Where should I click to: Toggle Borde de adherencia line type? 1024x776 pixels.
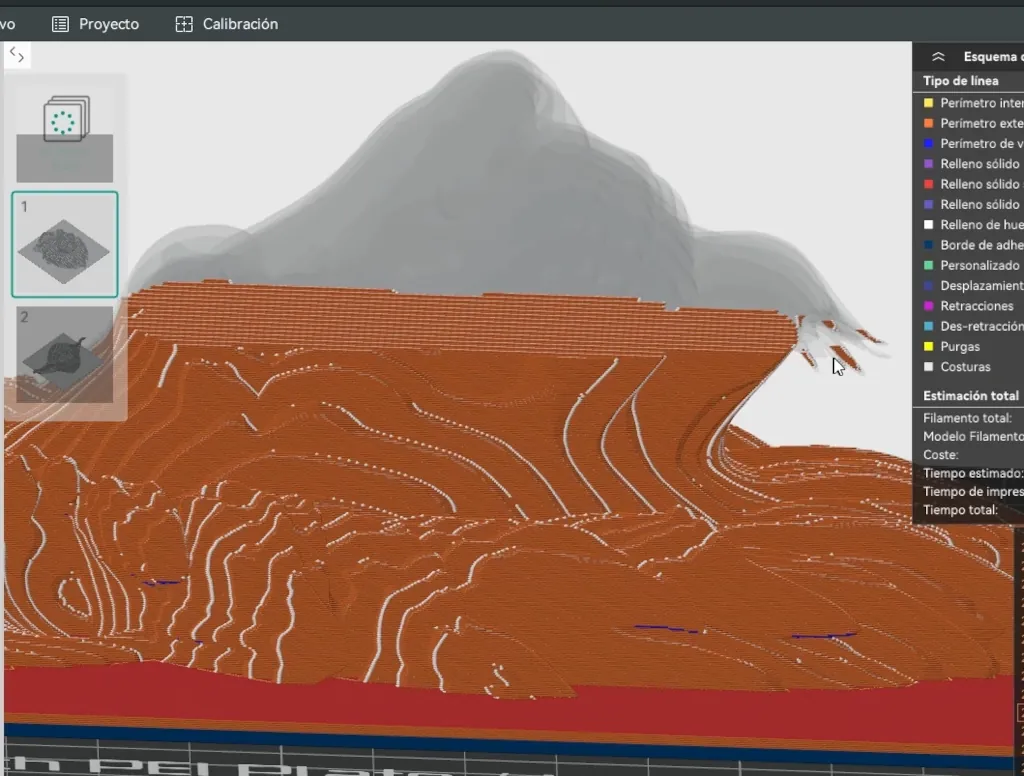pyautogui.click(x=980, y=245)
